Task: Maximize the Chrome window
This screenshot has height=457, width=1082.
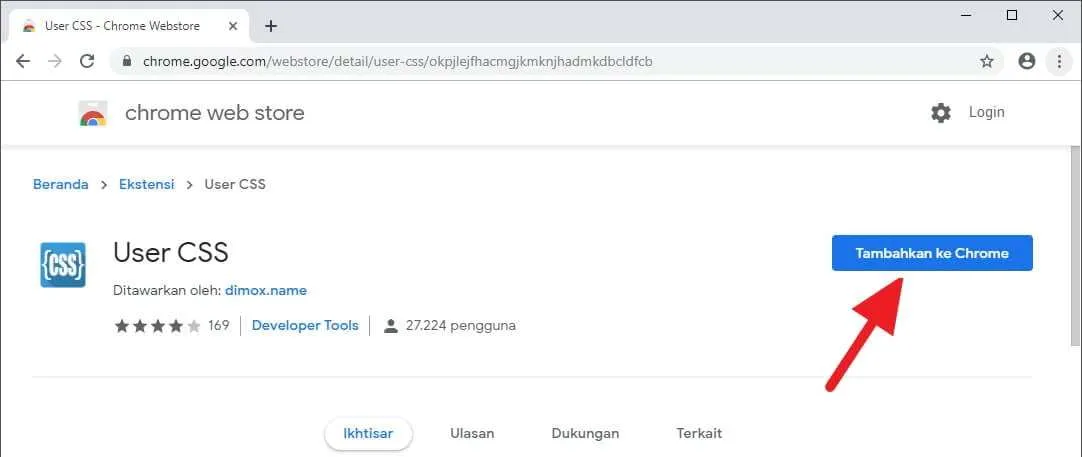Action: click(x=1012, y=15)
